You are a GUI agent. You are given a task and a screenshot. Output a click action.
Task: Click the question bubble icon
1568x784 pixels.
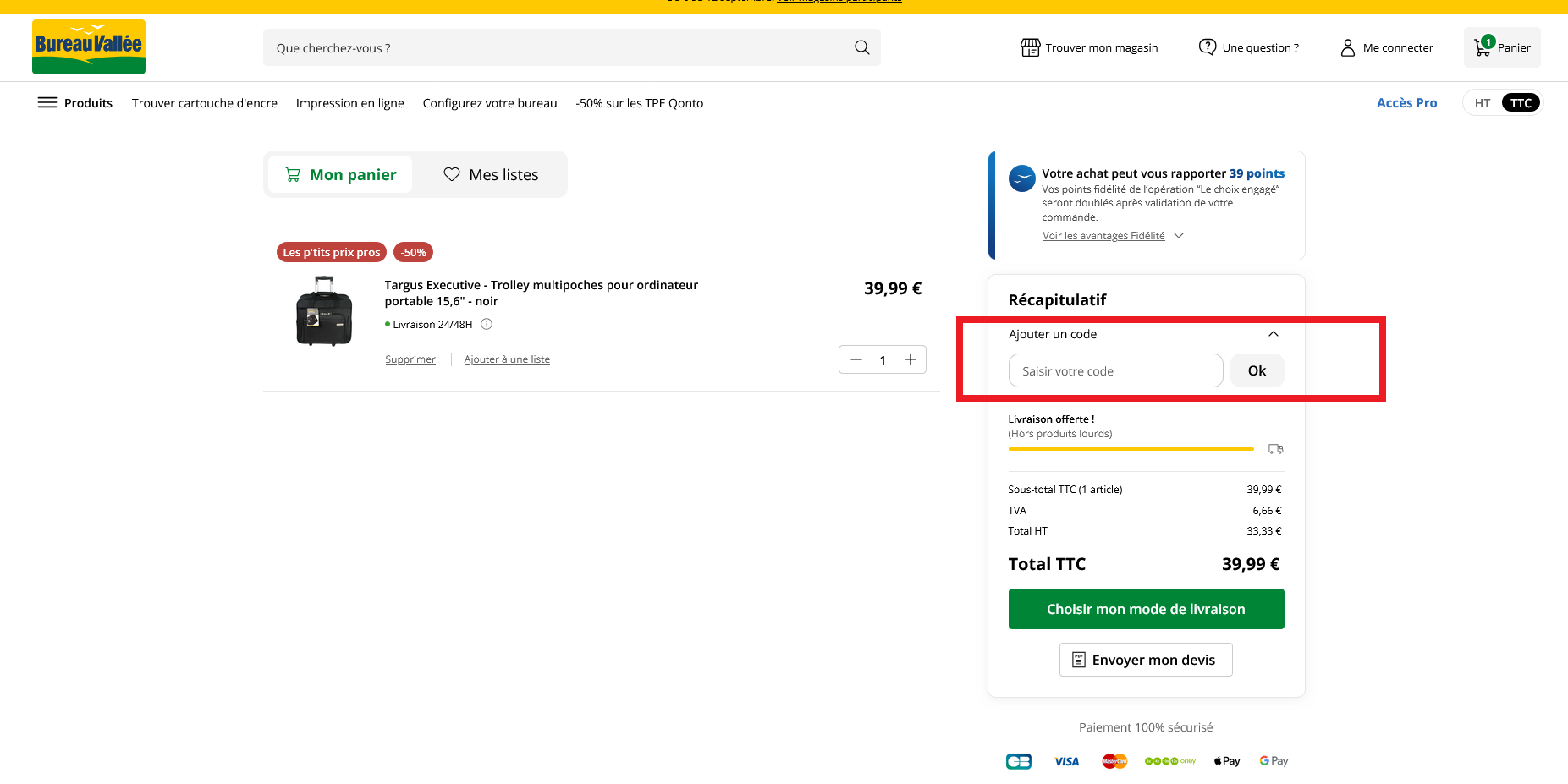point(1208,47)
